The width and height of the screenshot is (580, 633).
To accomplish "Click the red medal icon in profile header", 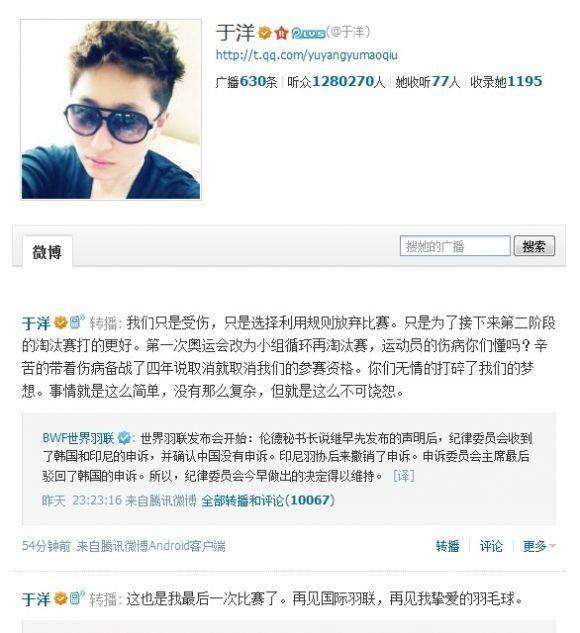I will click(281, 33).
